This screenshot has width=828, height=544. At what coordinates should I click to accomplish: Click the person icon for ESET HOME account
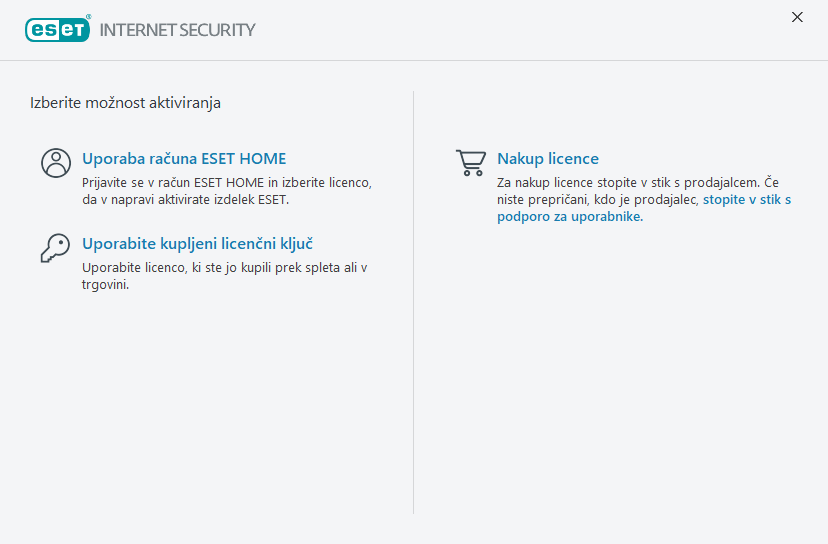click(x=56, y=163)
